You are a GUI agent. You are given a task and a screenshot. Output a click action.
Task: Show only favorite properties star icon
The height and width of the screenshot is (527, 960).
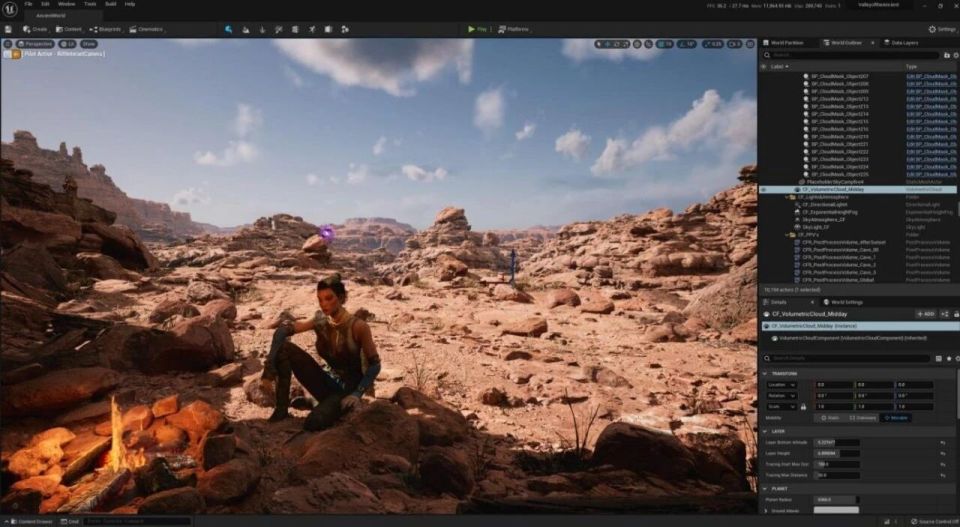949,359
